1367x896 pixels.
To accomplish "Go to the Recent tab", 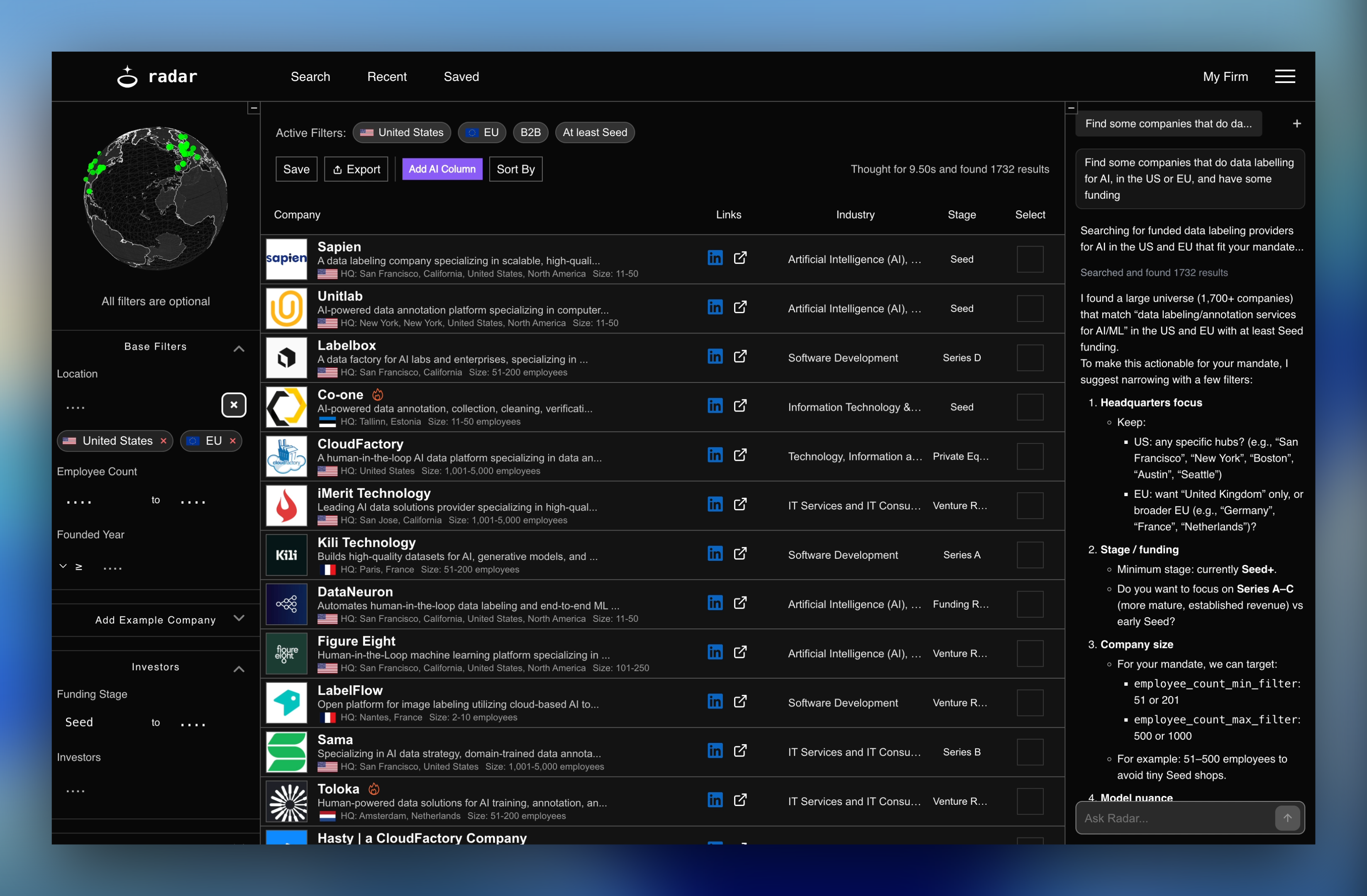I will (x=386, y=76).
